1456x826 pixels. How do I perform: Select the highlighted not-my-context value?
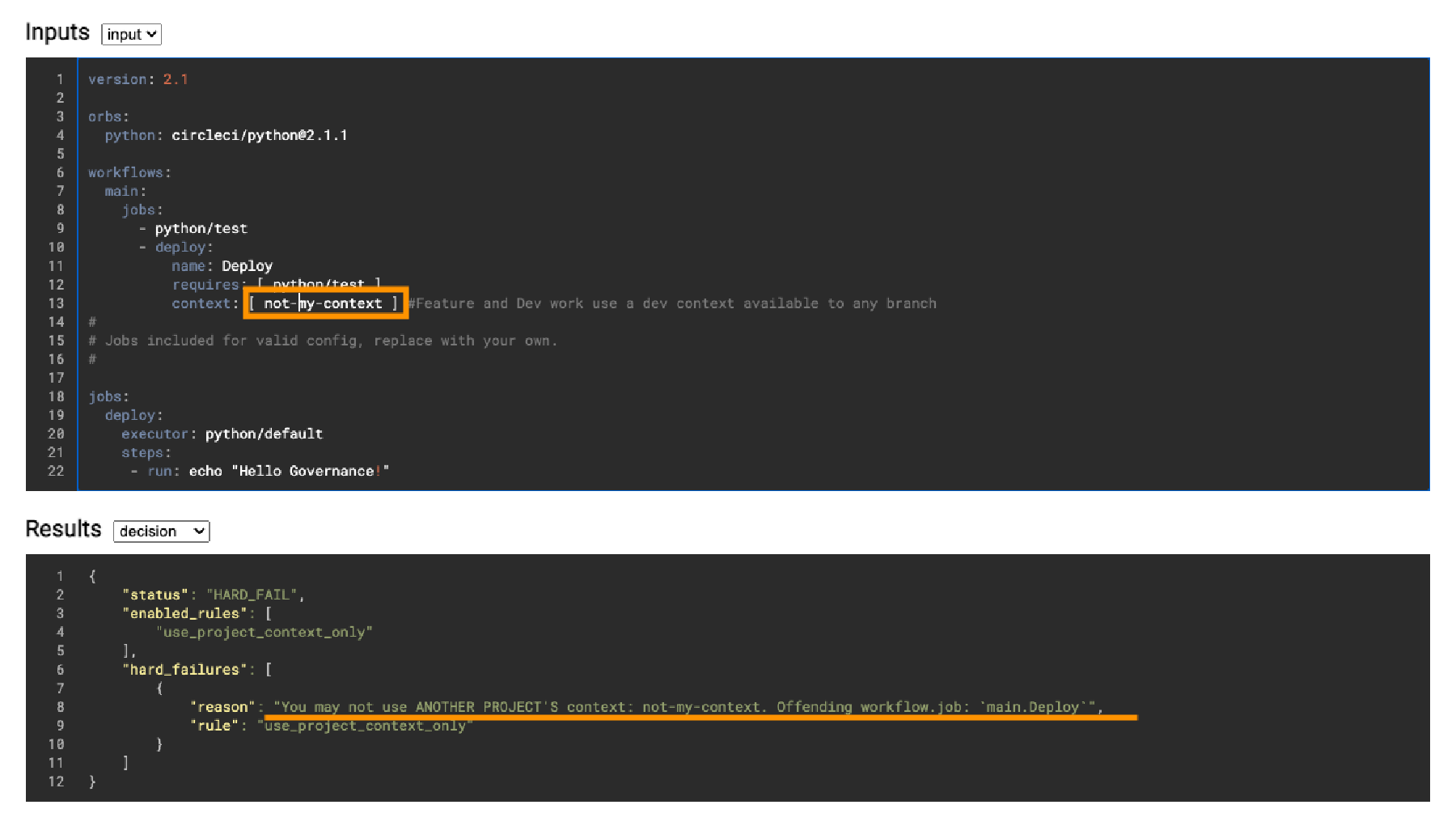(324, 303)
